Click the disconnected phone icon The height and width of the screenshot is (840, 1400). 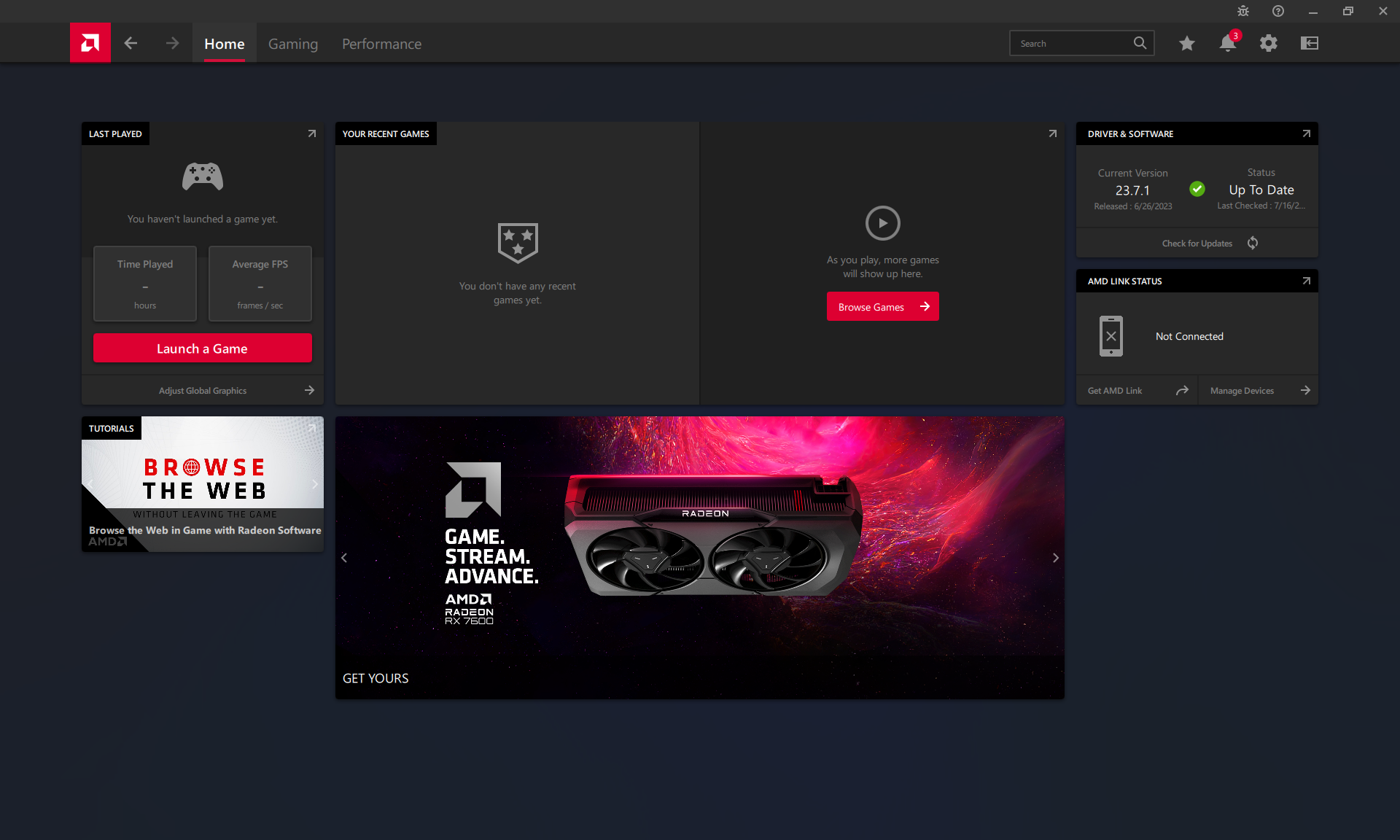tap(1111, 336)
